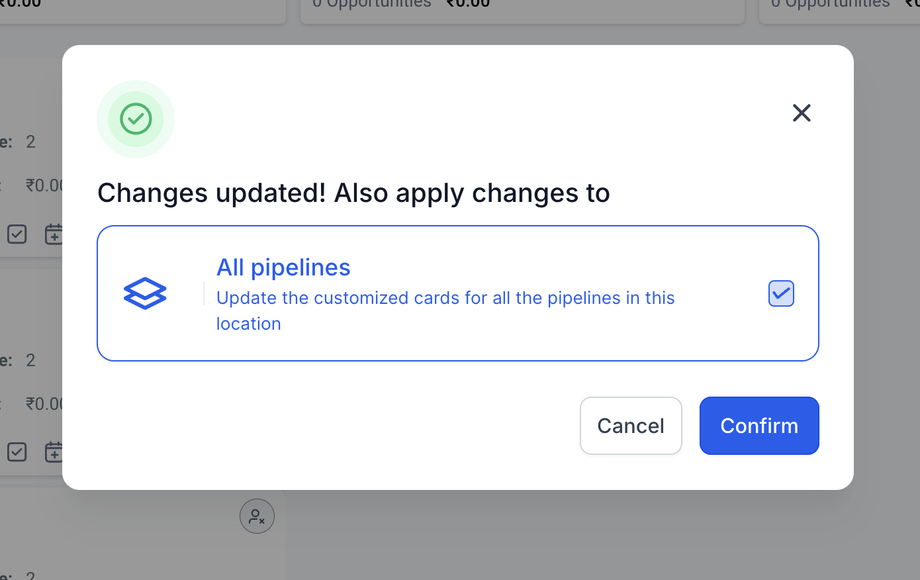Screen dimensions: 920x580
Task: Click the unassigned user icon behind the dialog
Action: [257, 516]
